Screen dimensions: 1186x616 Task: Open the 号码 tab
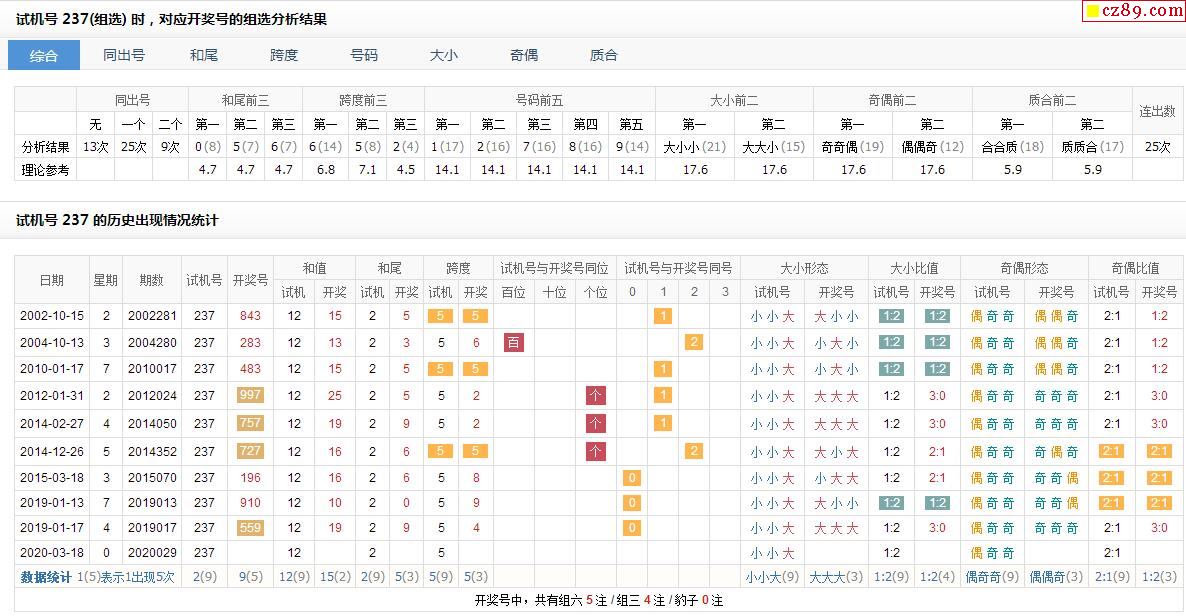point(364,55)
